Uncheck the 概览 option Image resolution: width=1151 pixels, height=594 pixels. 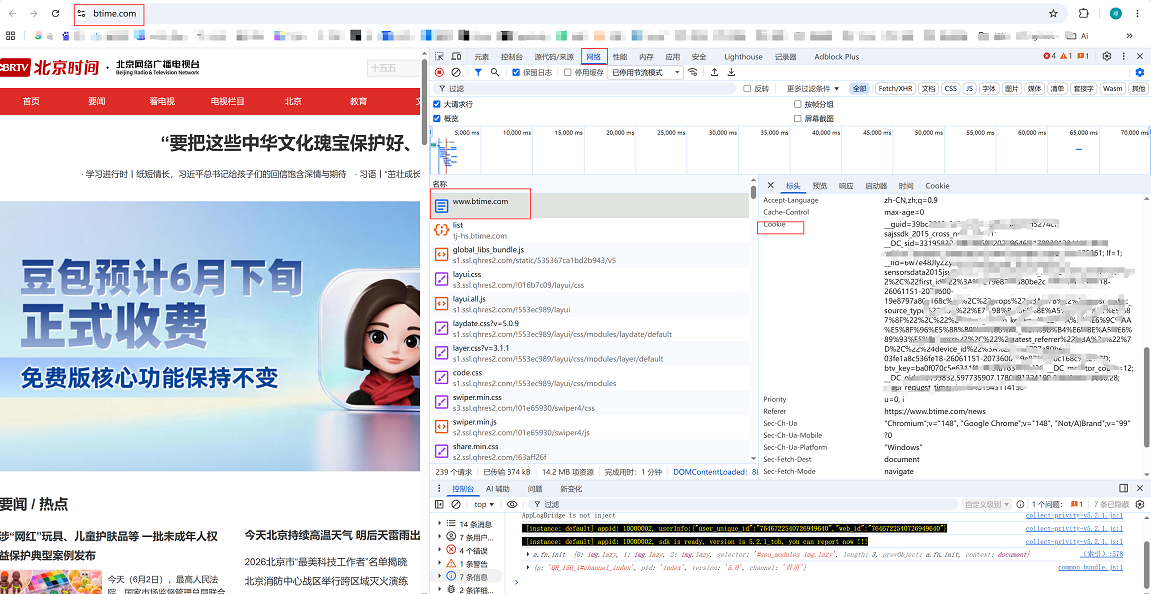(x=437, y=118)
